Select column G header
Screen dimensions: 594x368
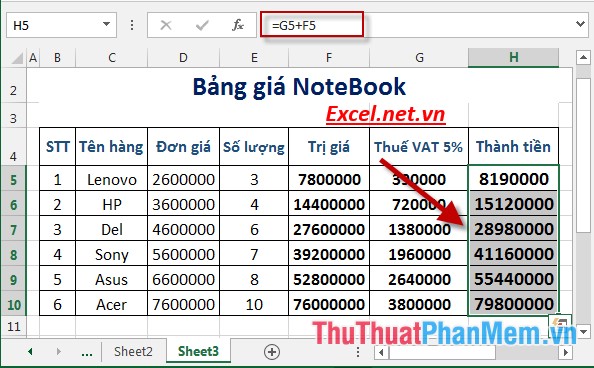(x=419, y=58)
